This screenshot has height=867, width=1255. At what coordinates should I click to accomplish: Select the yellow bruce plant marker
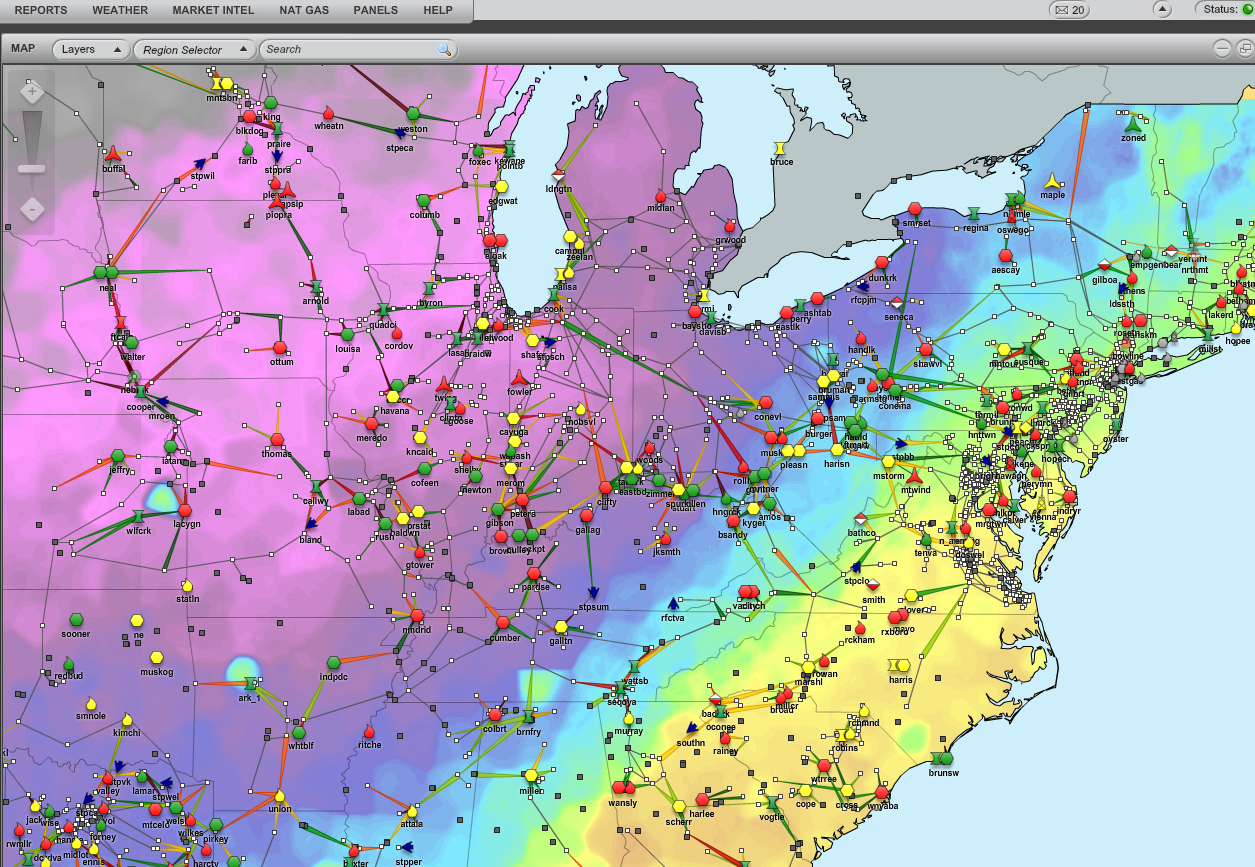(x=780, y=148)
